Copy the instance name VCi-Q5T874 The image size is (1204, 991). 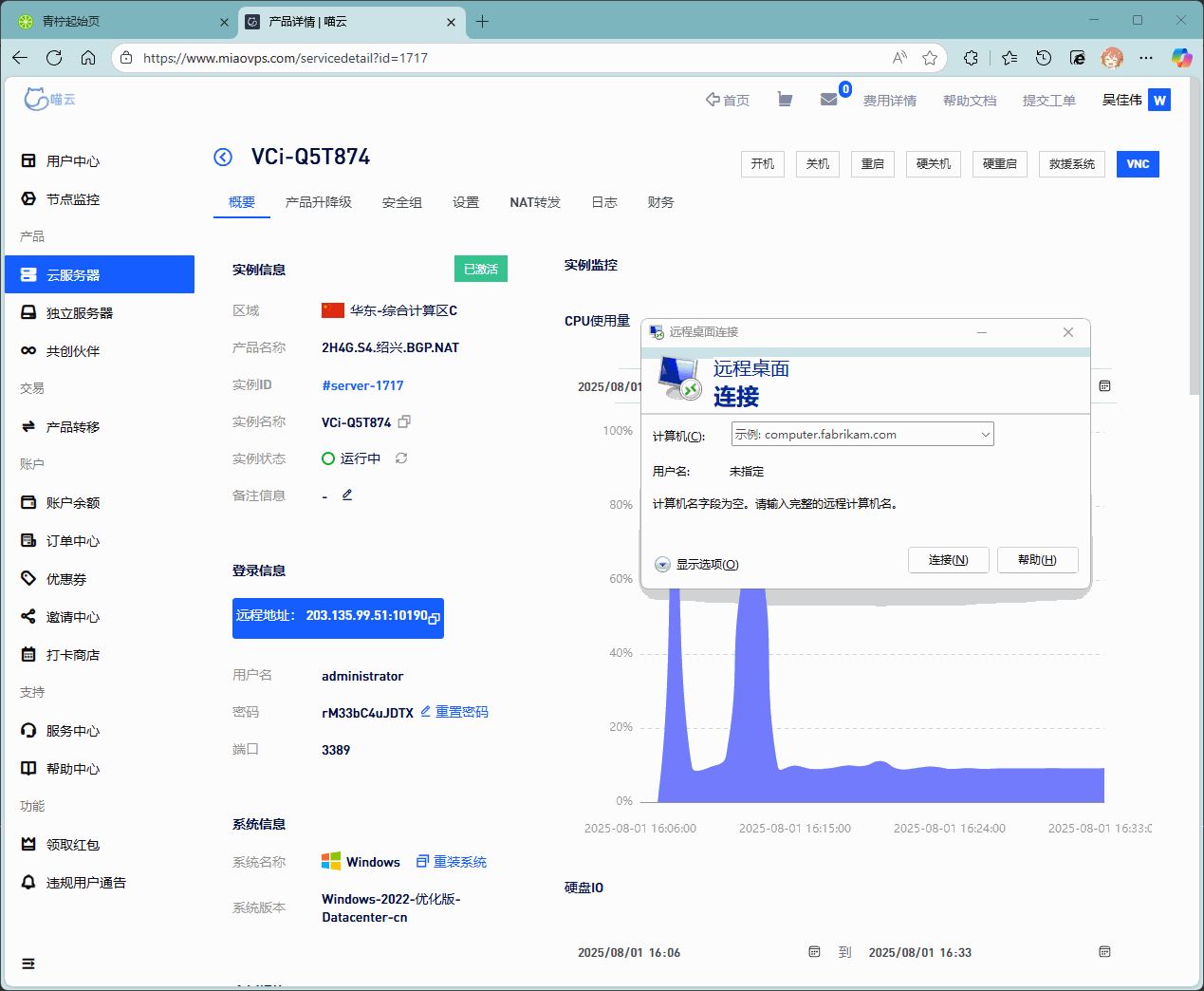[404, 421]
